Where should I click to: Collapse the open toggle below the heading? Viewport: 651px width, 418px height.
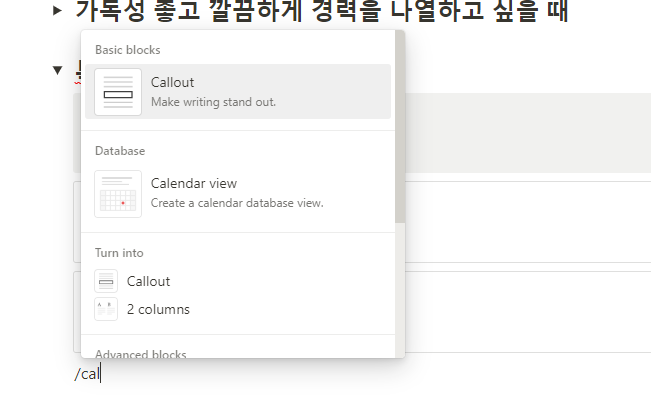click(58, 70)
